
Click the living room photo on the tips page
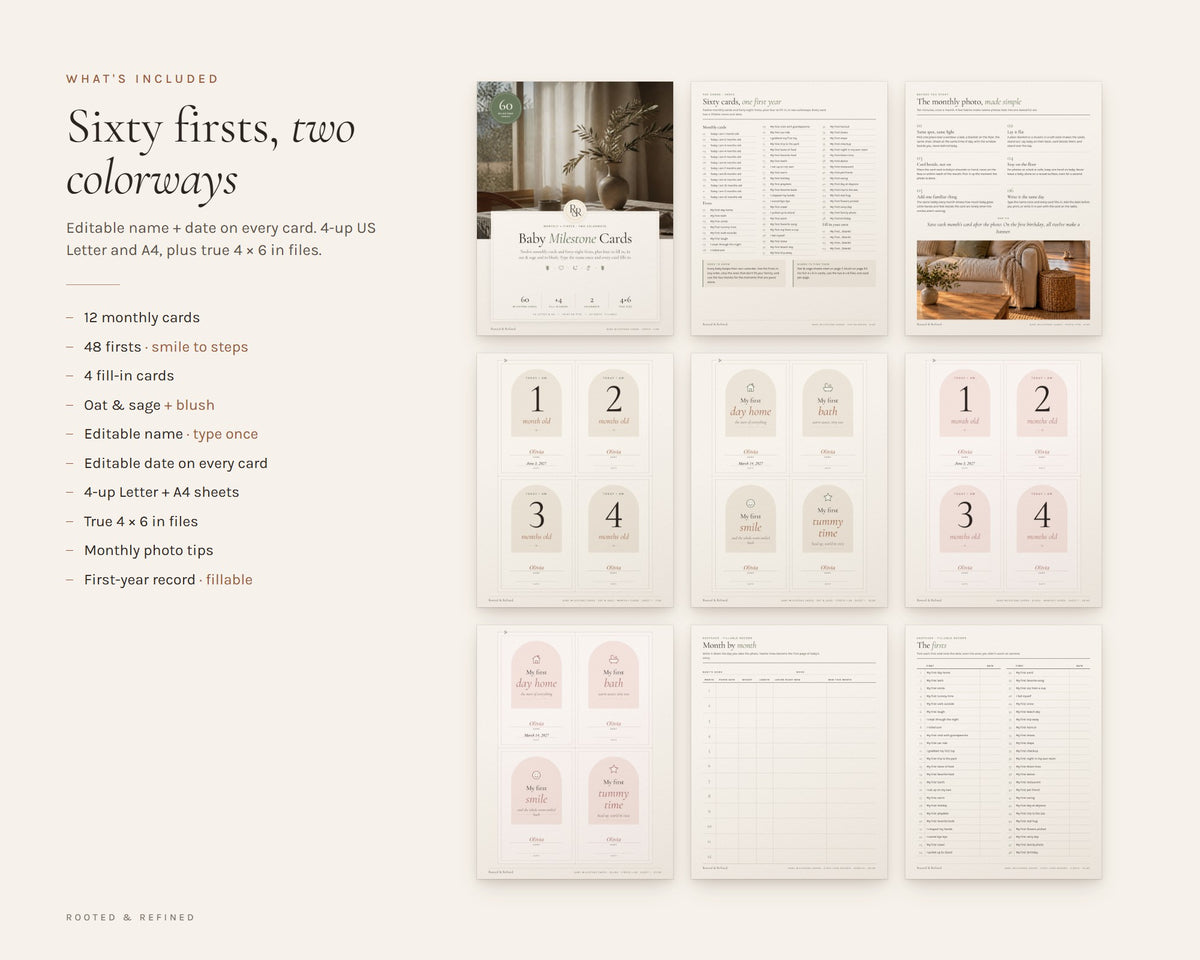[x=1003, y=280]
